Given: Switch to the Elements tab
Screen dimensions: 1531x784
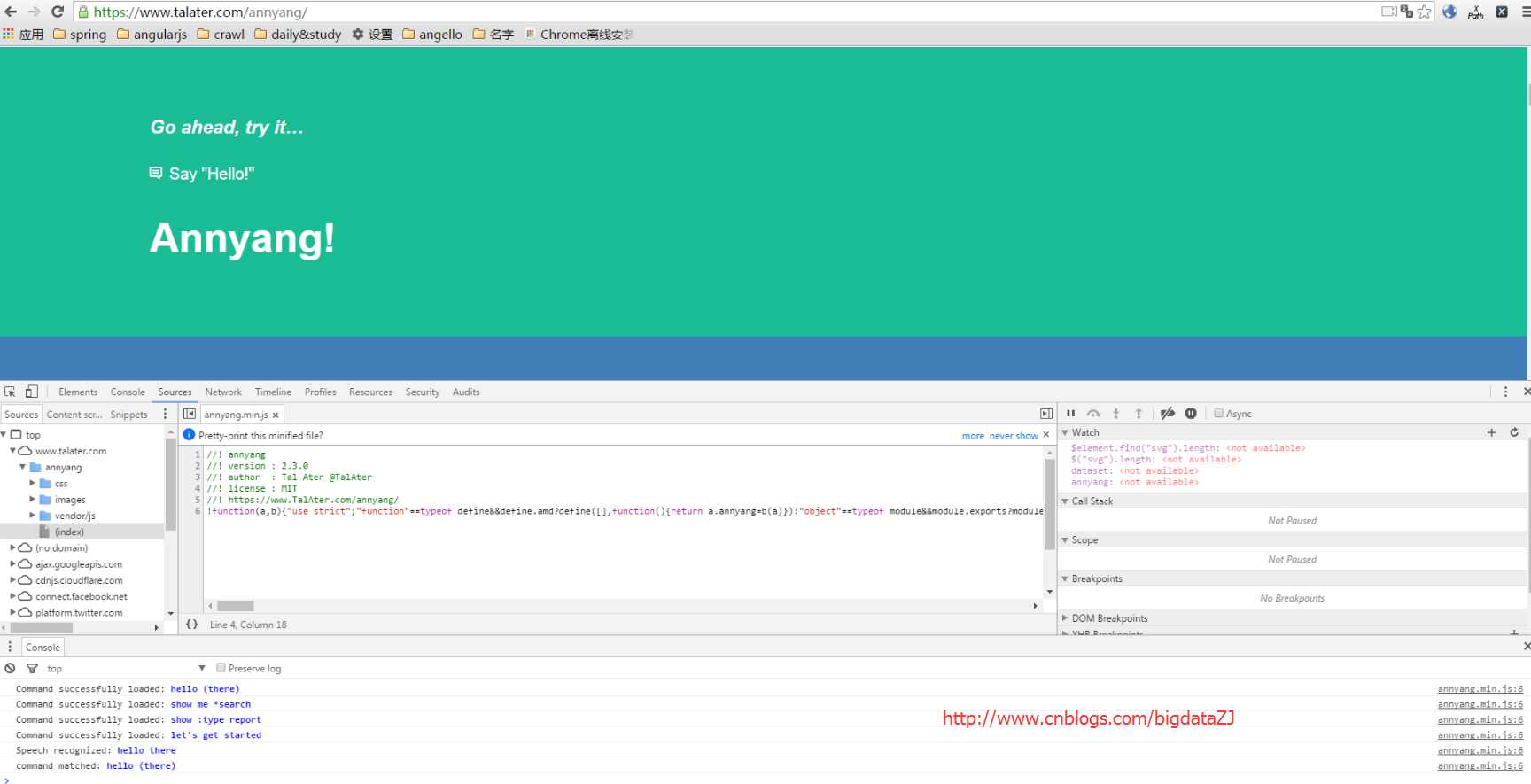Looking at the screenshot, I should point(78,392).
